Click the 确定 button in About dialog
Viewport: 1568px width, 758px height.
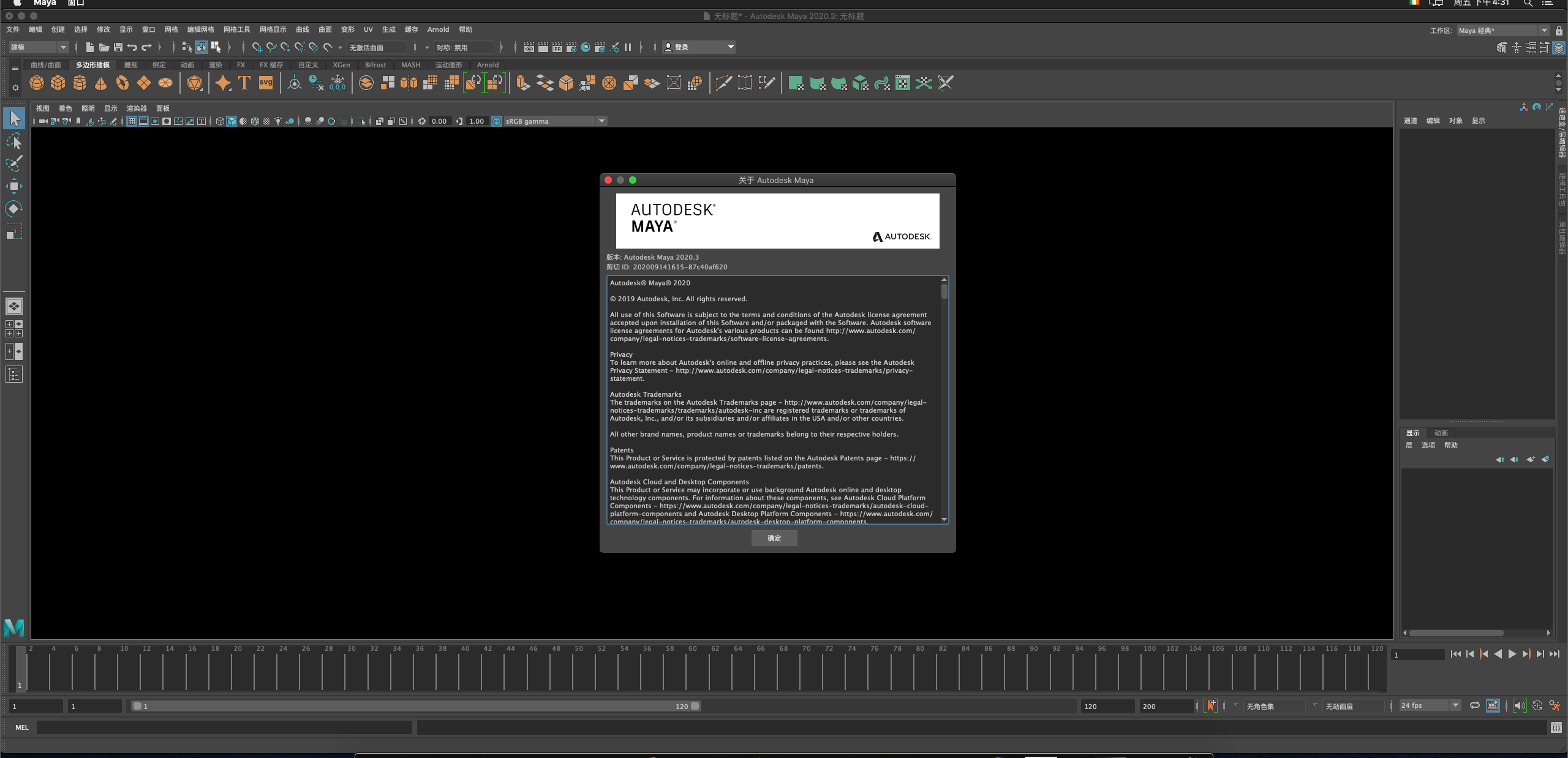[774, 538]
